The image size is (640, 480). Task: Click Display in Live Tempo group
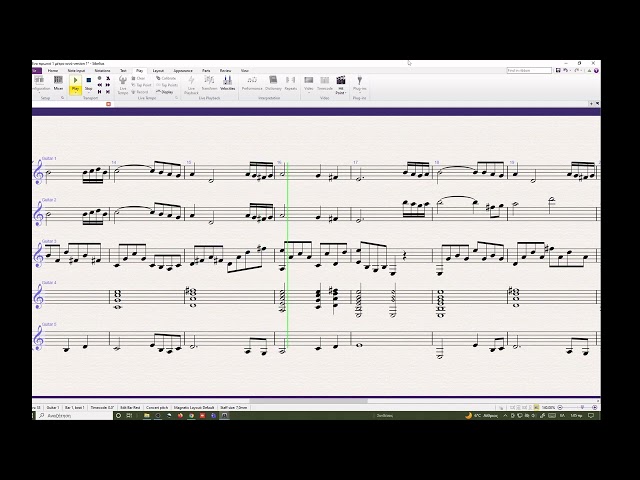click(x=165, y=92)
